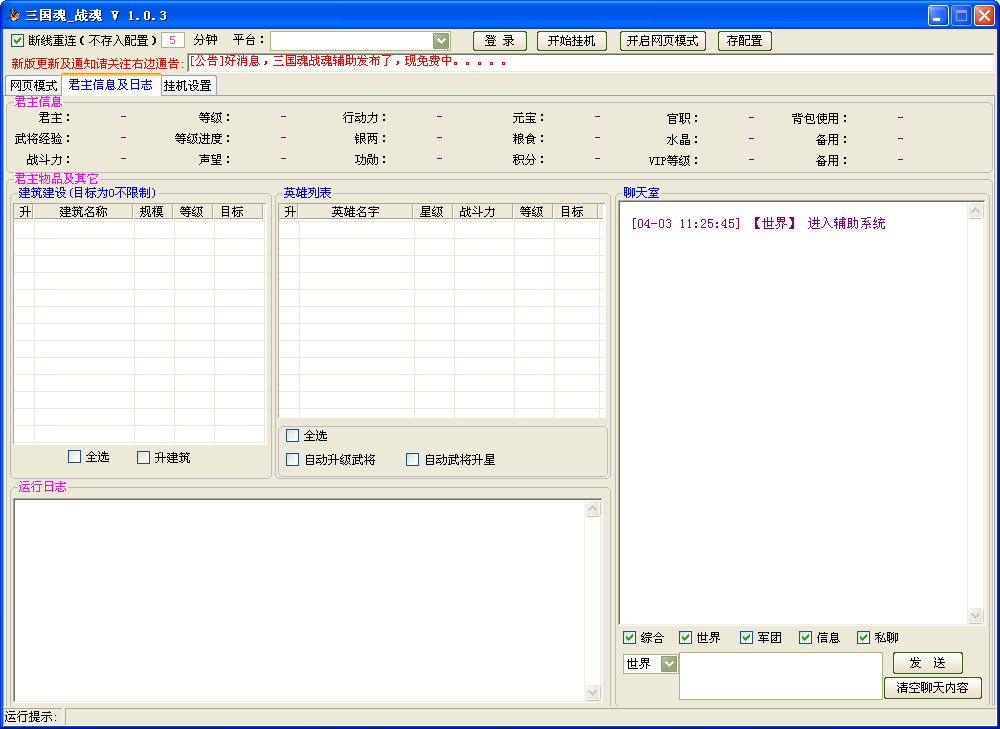
Task: Click 清空聊天内容 to clear chat
Action: click(x=932, y=688)
